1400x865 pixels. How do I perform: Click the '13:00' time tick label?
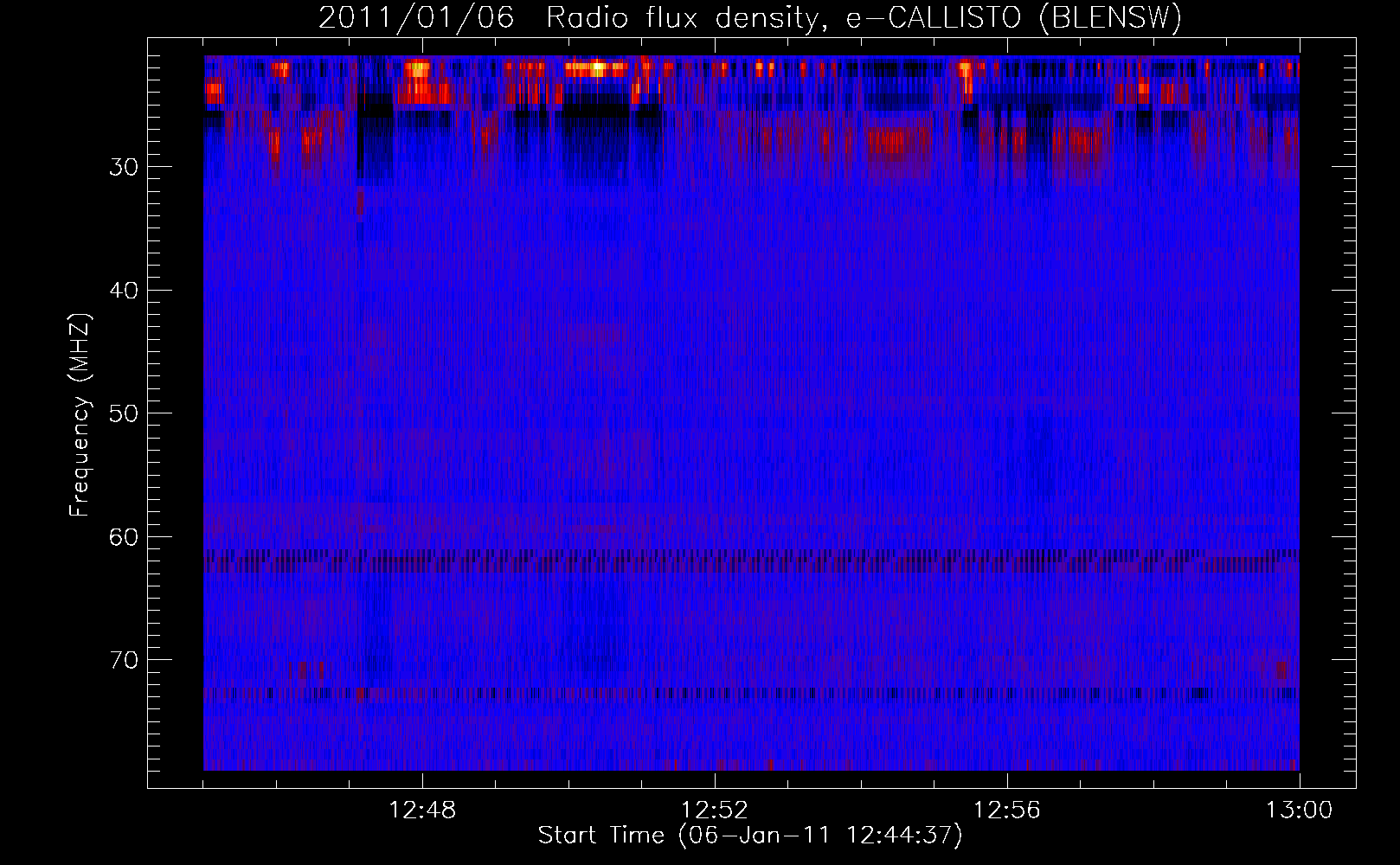pyautogui.click(x=1300, y=811)
